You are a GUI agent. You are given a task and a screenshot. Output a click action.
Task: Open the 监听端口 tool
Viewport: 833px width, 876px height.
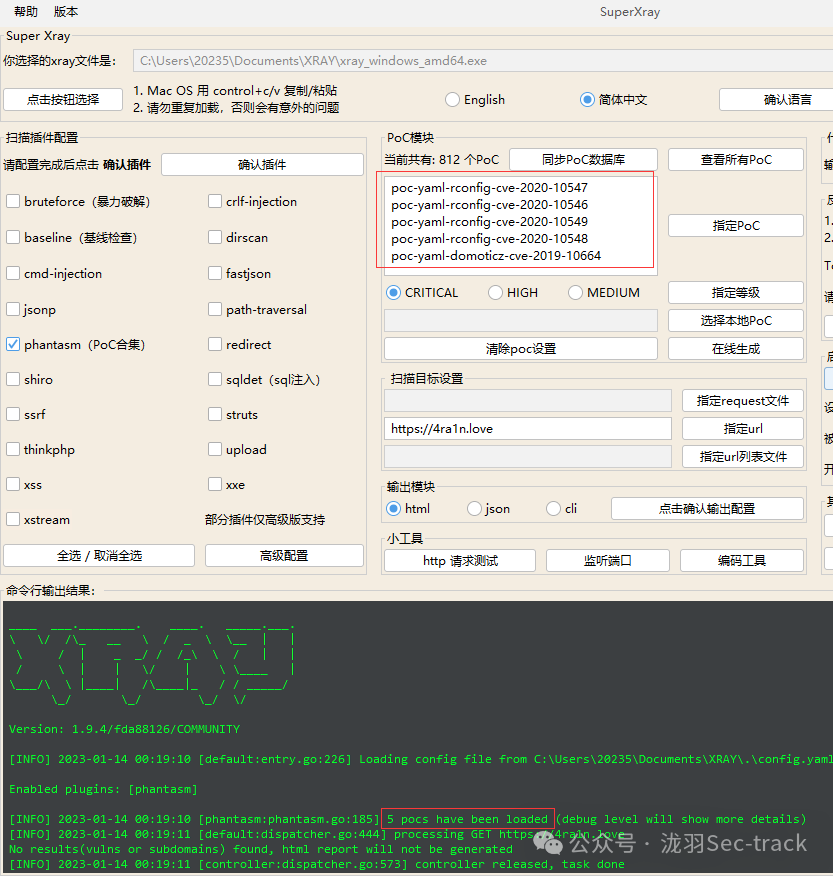click(x=608, y=560)
